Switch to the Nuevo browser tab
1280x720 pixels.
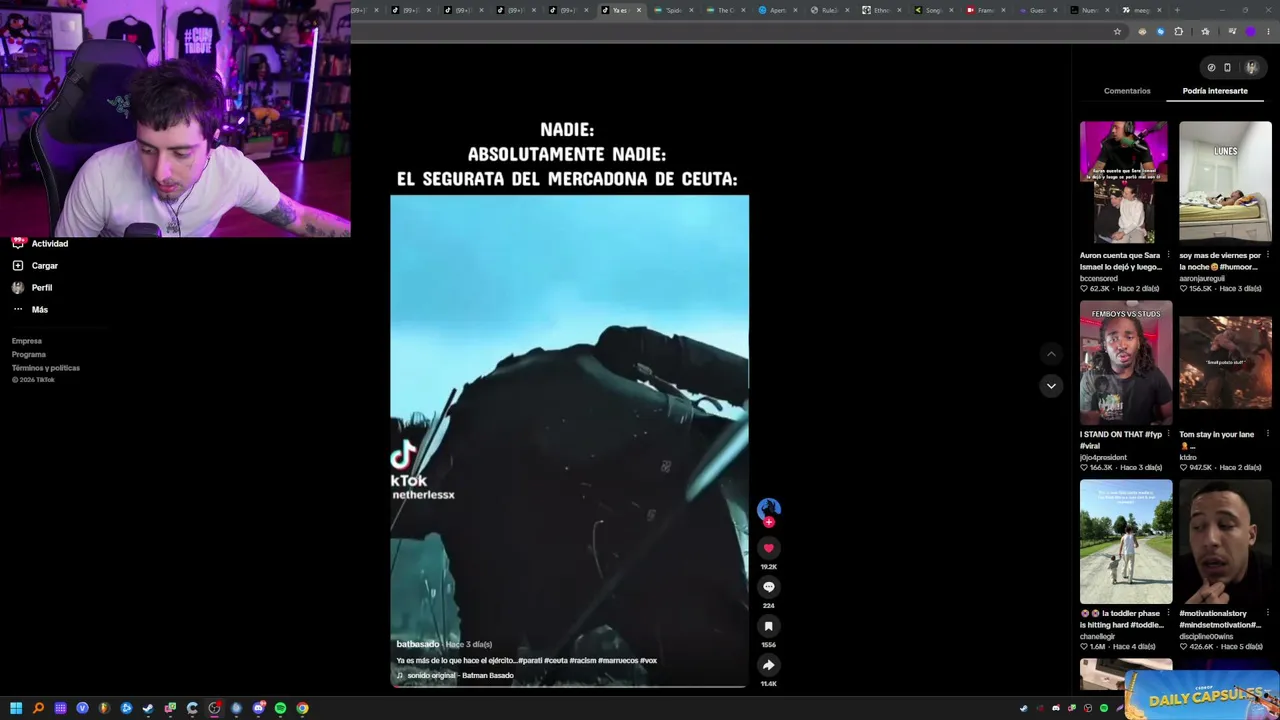[x=1090, y=10]
